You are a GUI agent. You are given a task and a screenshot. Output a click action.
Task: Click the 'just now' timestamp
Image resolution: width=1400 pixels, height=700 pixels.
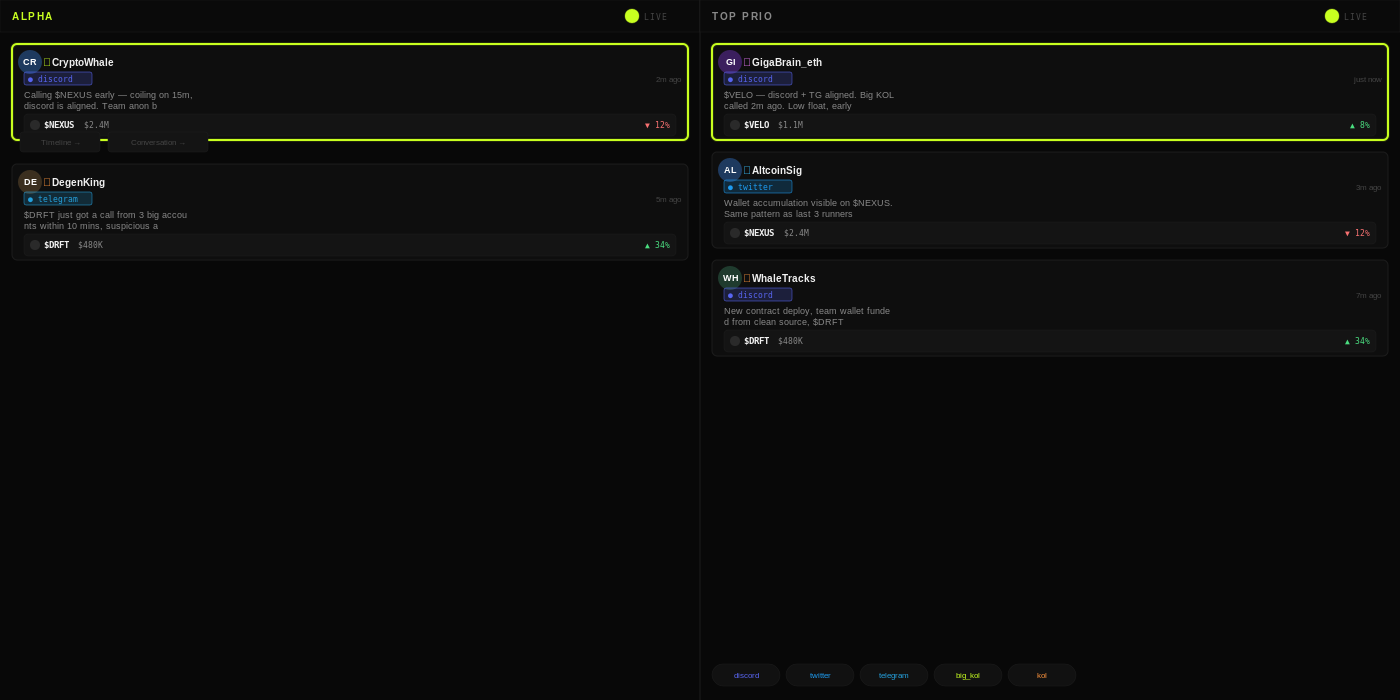pos(1368,79)
